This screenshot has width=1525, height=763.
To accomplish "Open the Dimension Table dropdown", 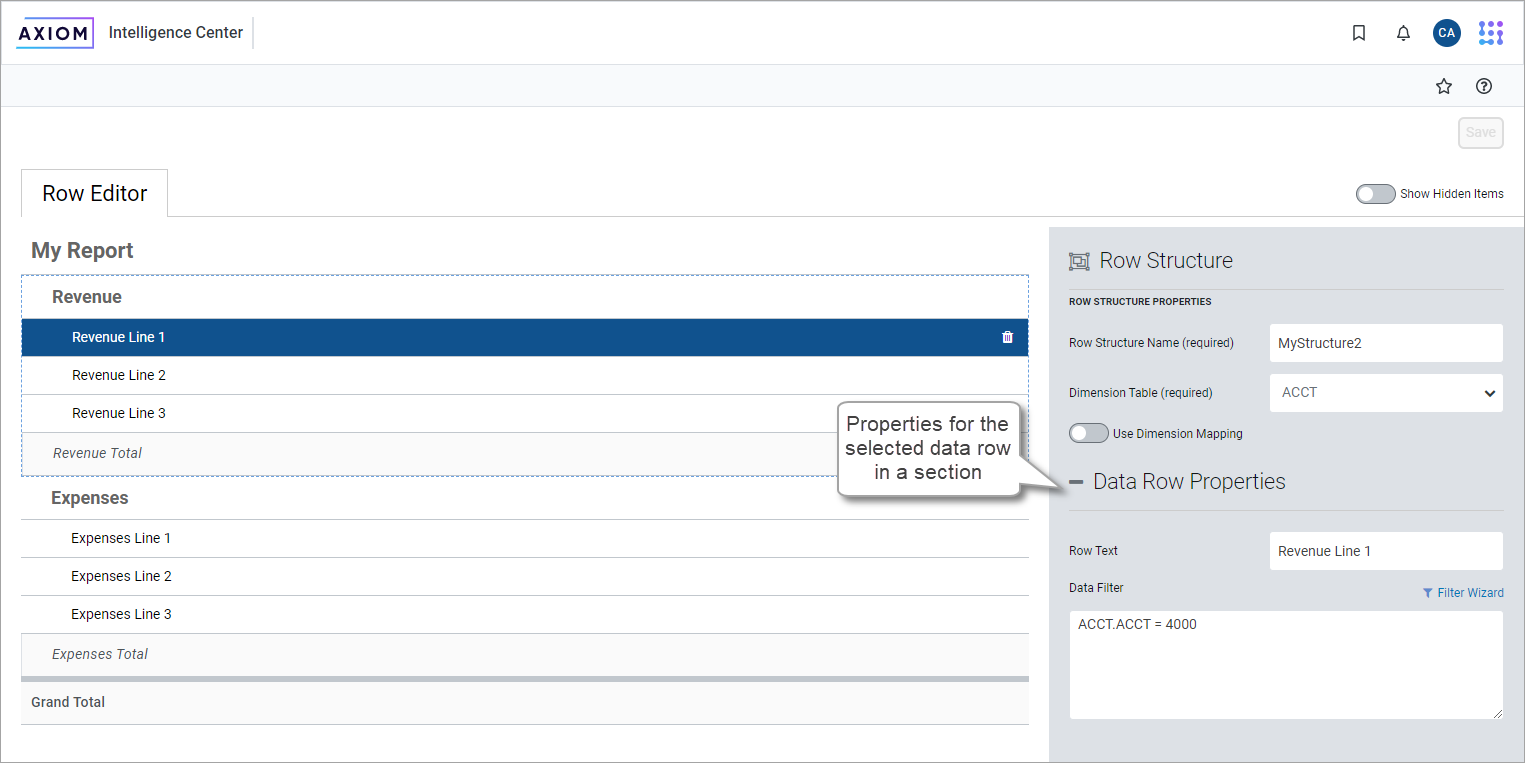I will coord(1385,393).
